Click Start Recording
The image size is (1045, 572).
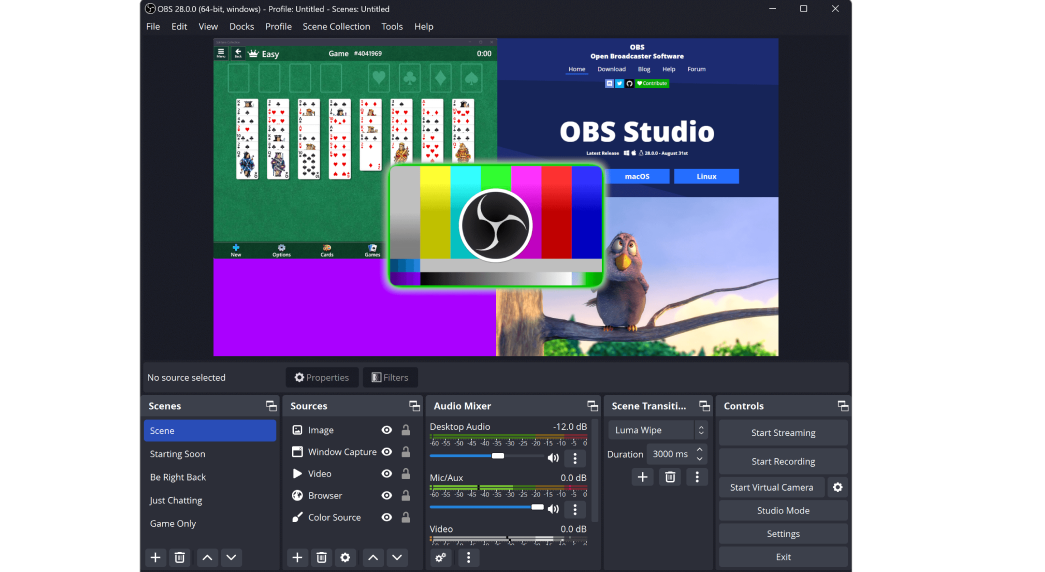click(783, 461)
